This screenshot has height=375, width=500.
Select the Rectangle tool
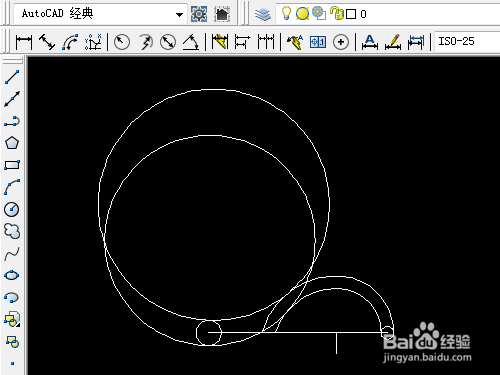(x=12, y=165)
